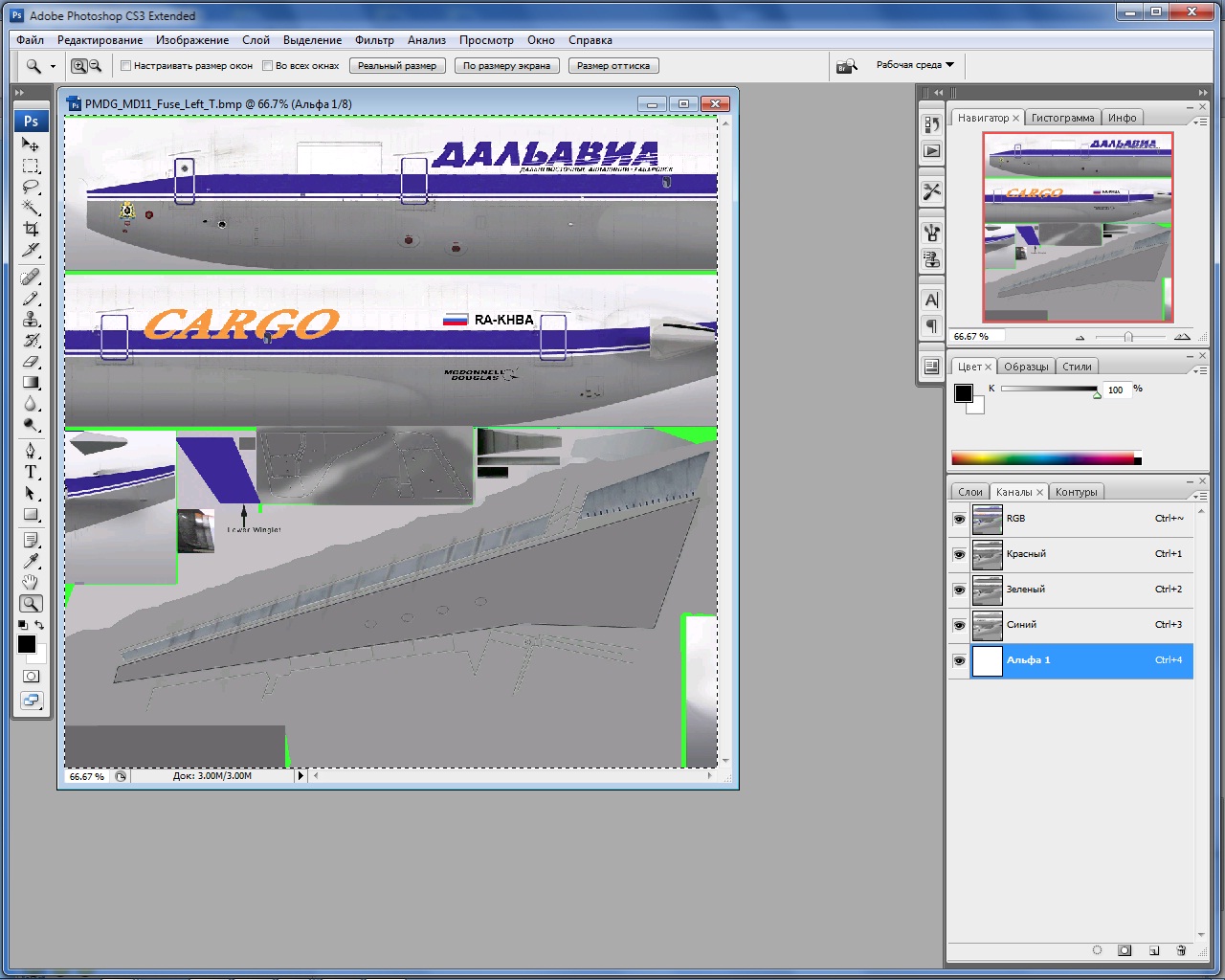The height and width of the screenshot is (980, 1225).
Task: Select the History Brush tool
Action: click(31, 341)
